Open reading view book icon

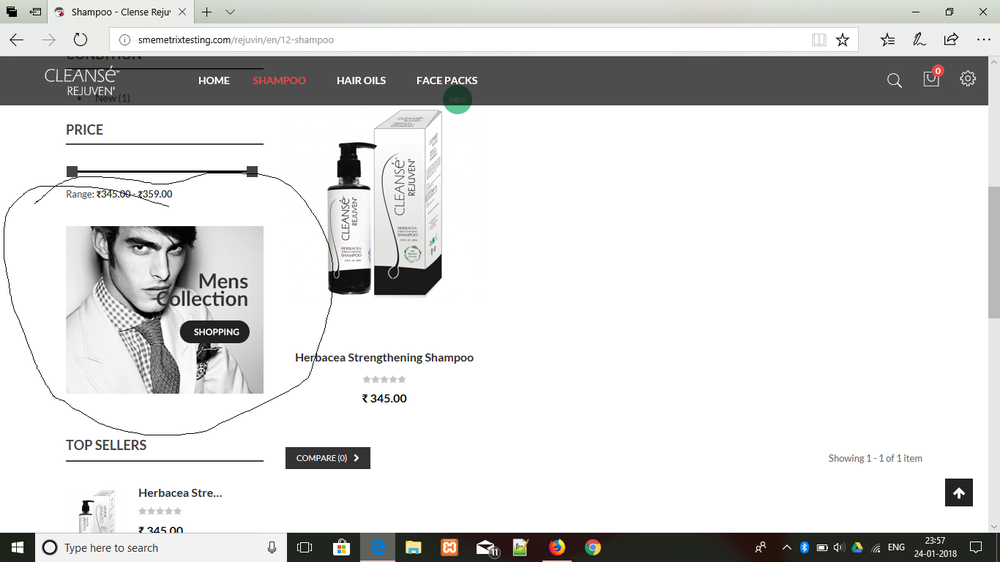(819, 40)
